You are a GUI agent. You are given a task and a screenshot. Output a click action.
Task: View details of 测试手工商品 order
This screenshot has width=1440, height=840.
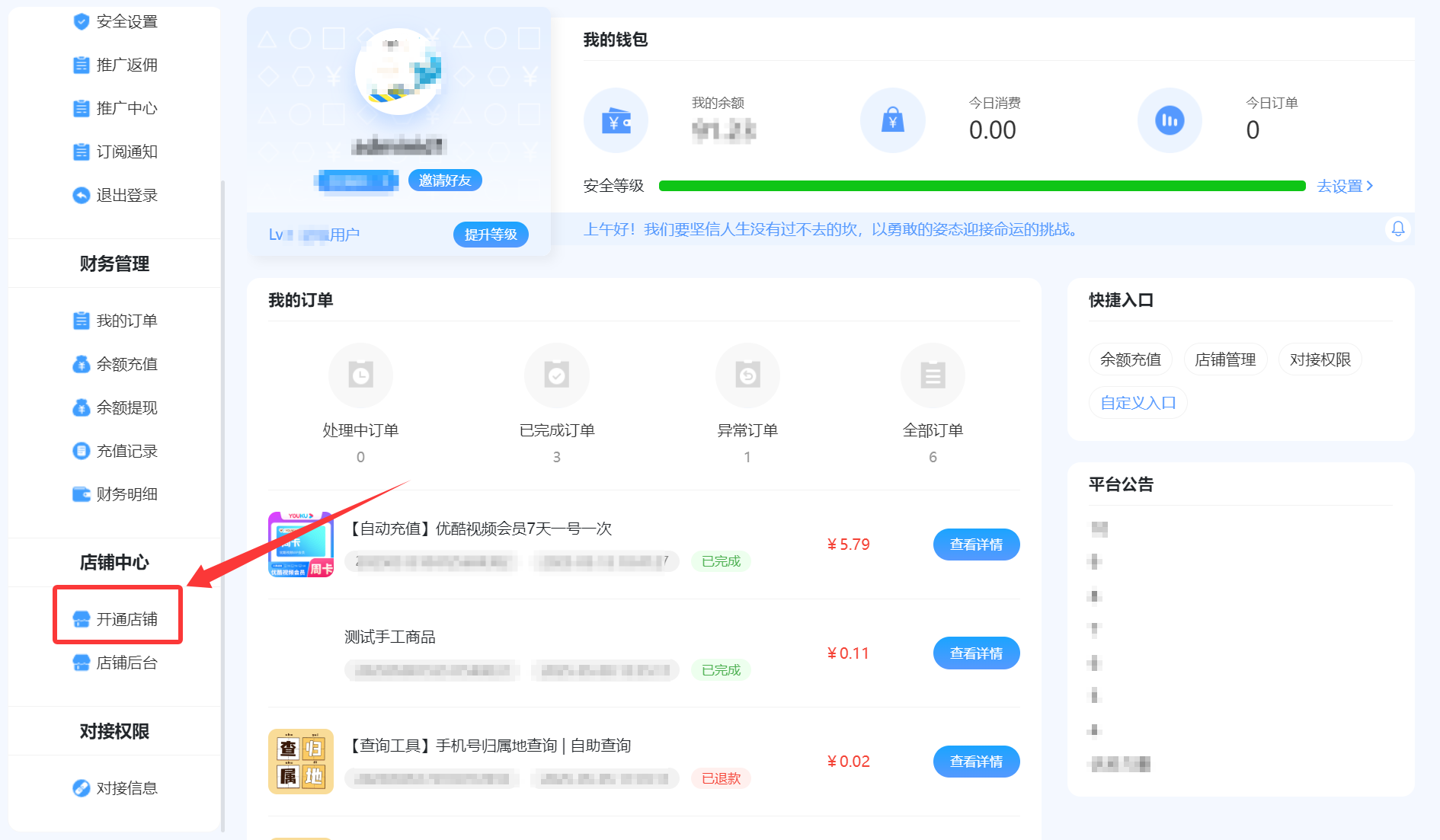point(976,653)
